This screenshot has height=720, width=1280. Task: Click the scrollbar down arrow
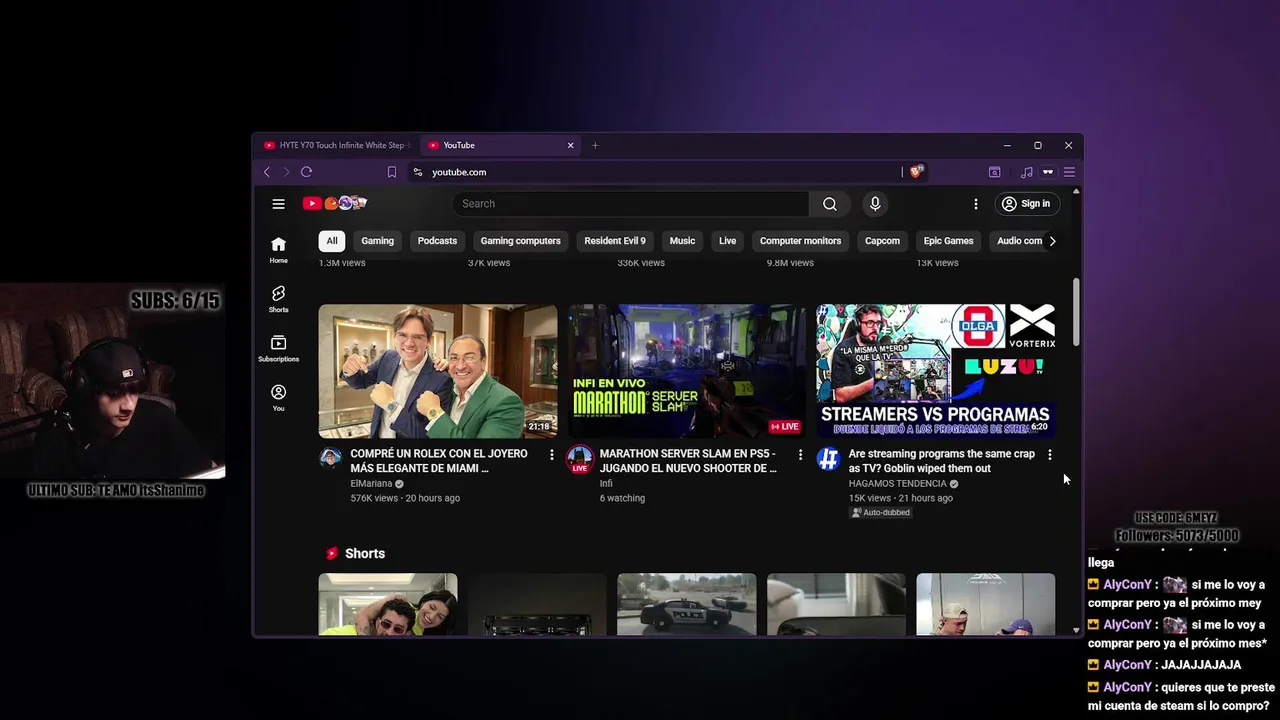point(1076,630)
